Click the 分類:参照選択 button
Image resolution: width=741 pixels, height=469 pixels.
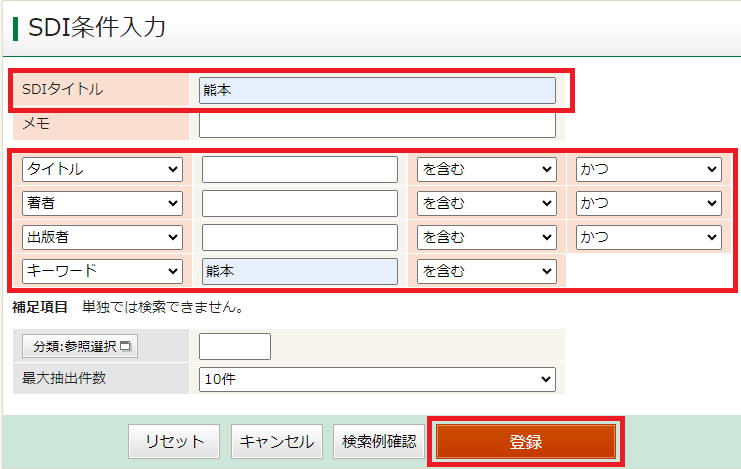pos(83,346)
